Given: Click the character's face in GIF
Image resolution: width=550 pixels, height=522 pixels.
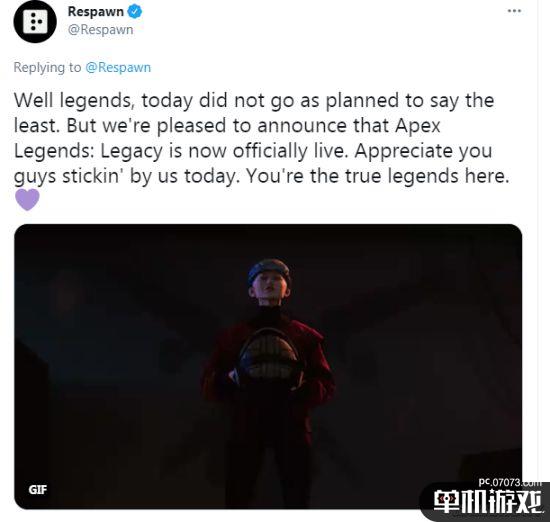Looking at the screenshot, I should 269,286.
